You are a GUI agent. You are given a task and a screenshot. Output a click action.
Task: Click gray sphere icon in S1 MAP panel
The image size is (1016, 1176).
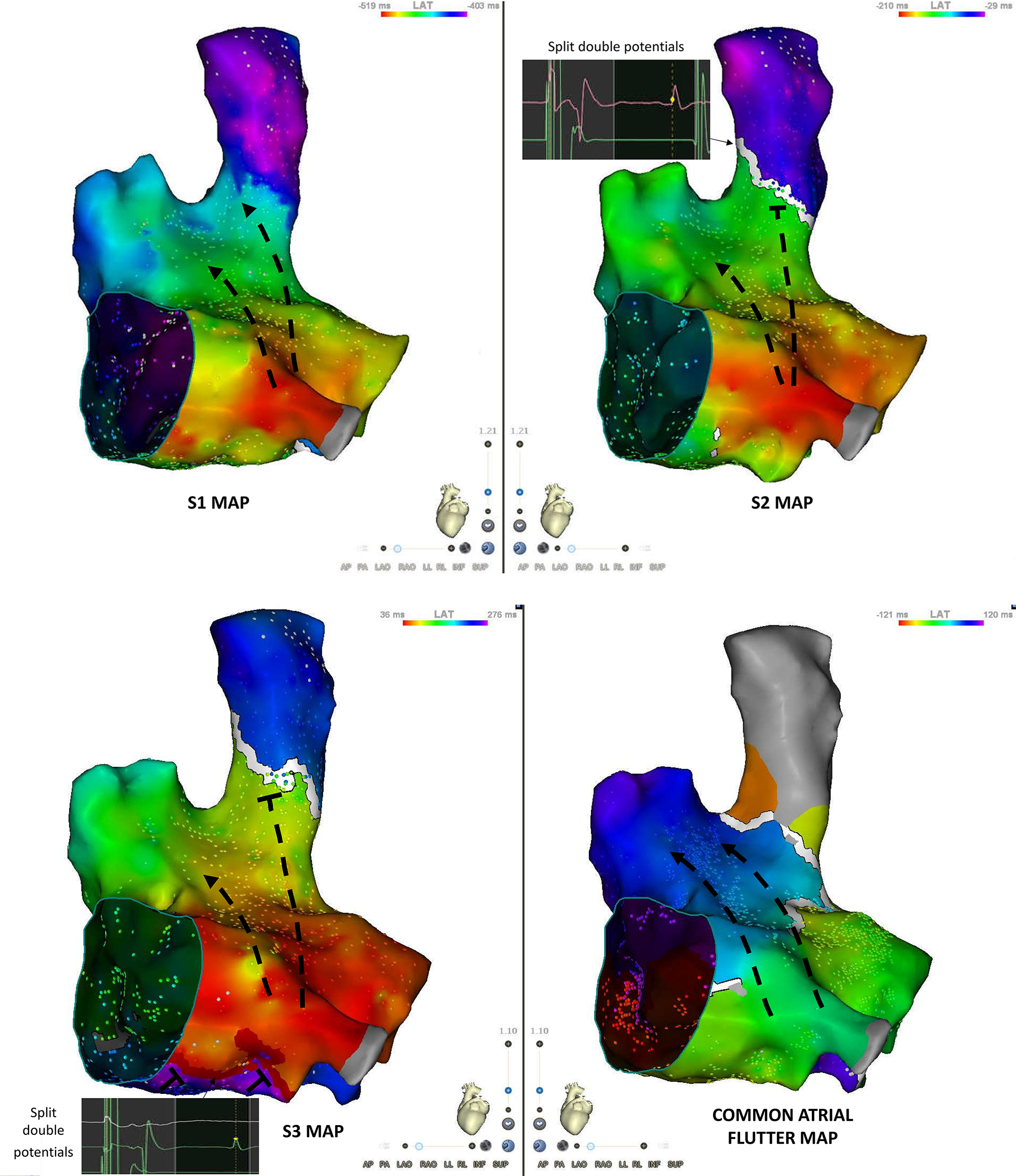(x=465, y=548)
